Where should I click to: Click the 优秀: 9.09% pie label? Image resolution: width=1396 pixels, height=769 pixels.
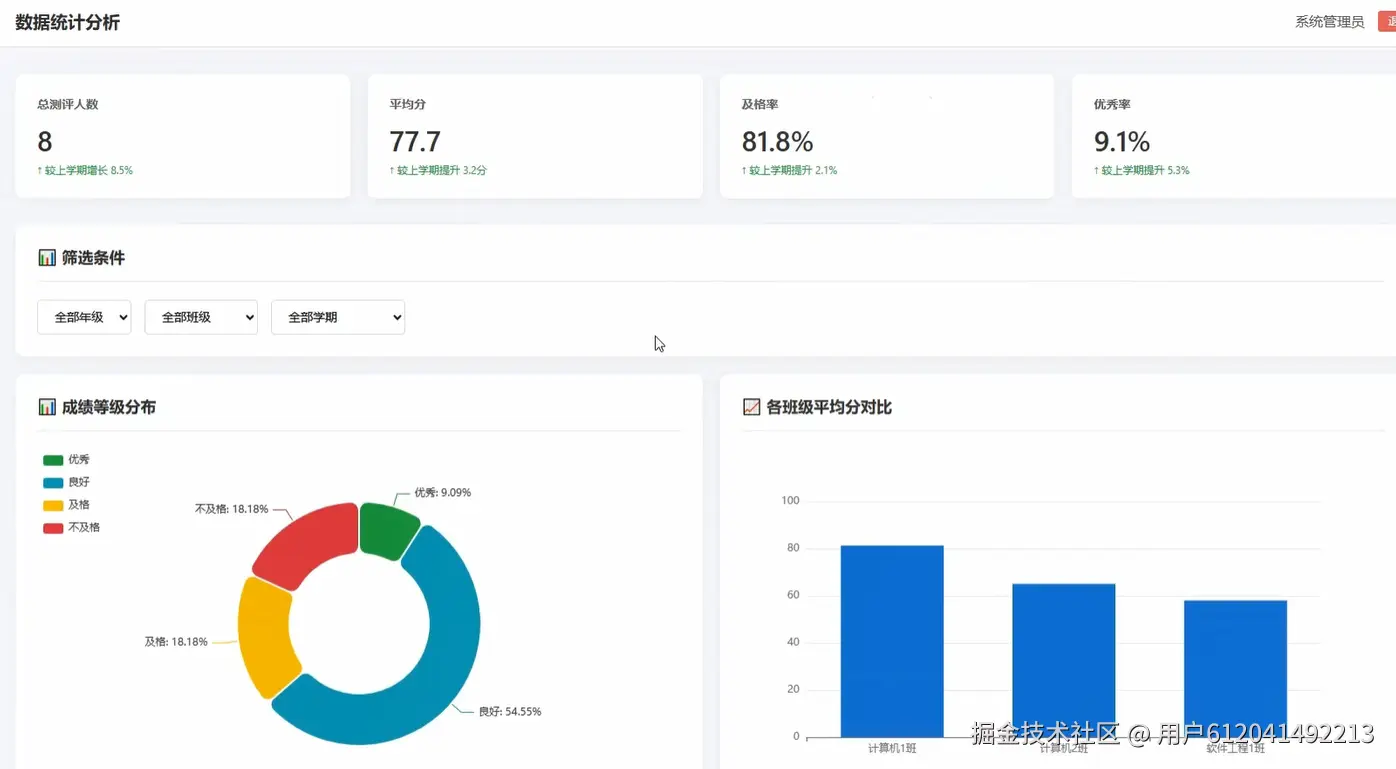tap(443, 492)
